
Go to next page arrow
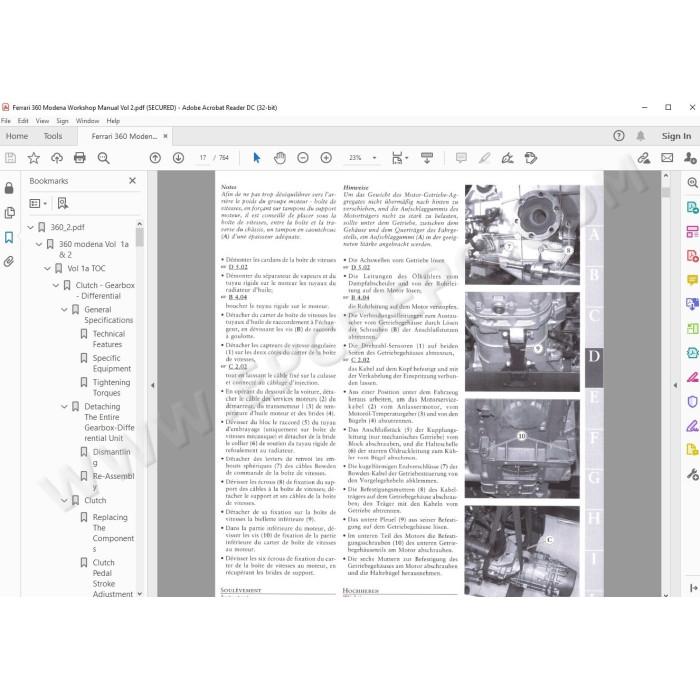click(178, 158)
